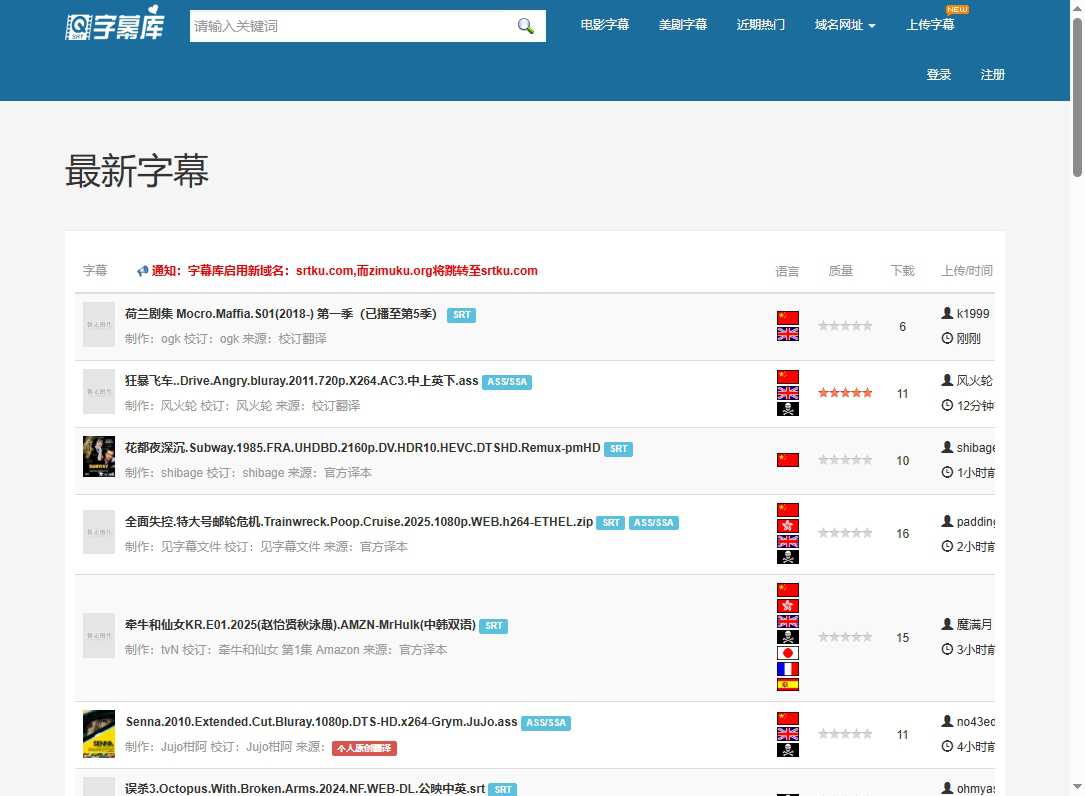Open 近期热门 menu
The image size is (1085, 796).
(760, 25)
